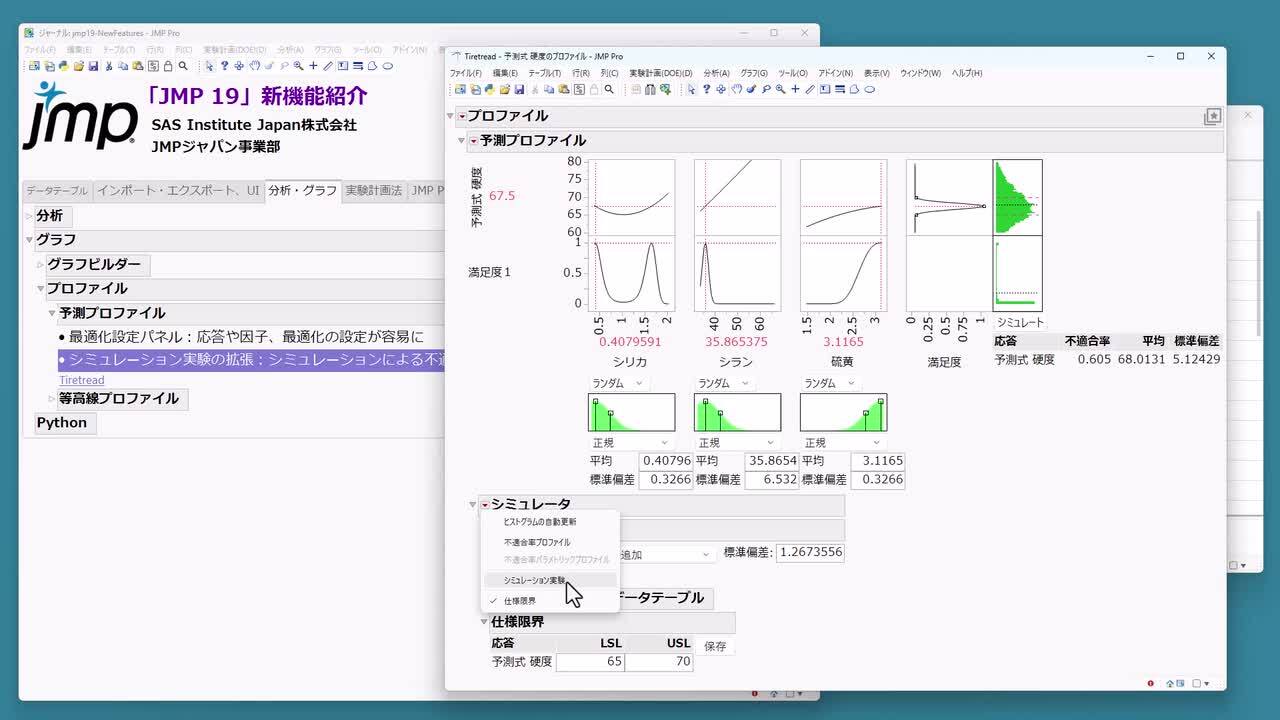Click the help (?) tool icon

[707, 89]
